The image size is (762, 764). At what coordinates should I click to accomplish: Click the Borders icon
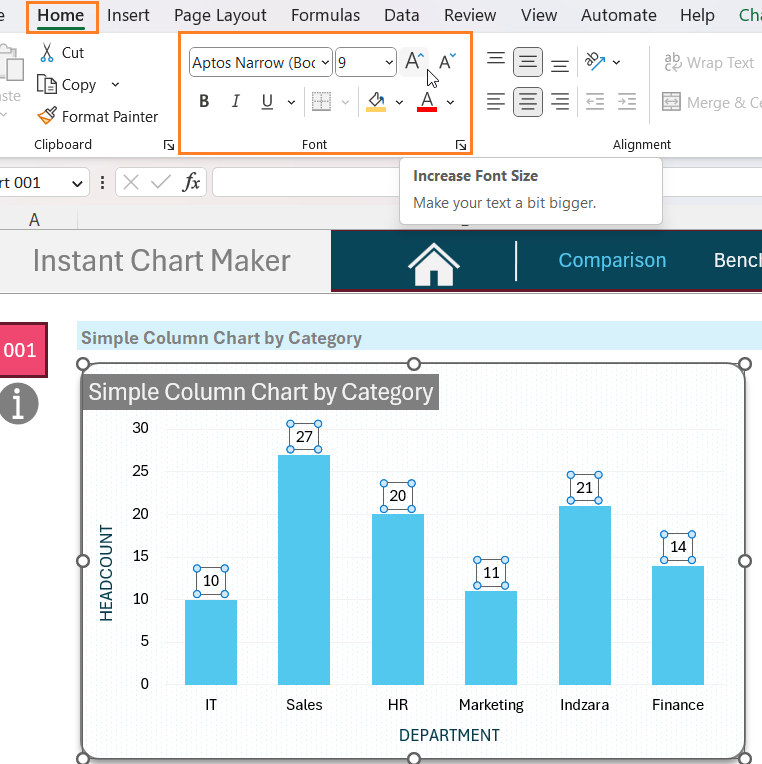[322, 102]
